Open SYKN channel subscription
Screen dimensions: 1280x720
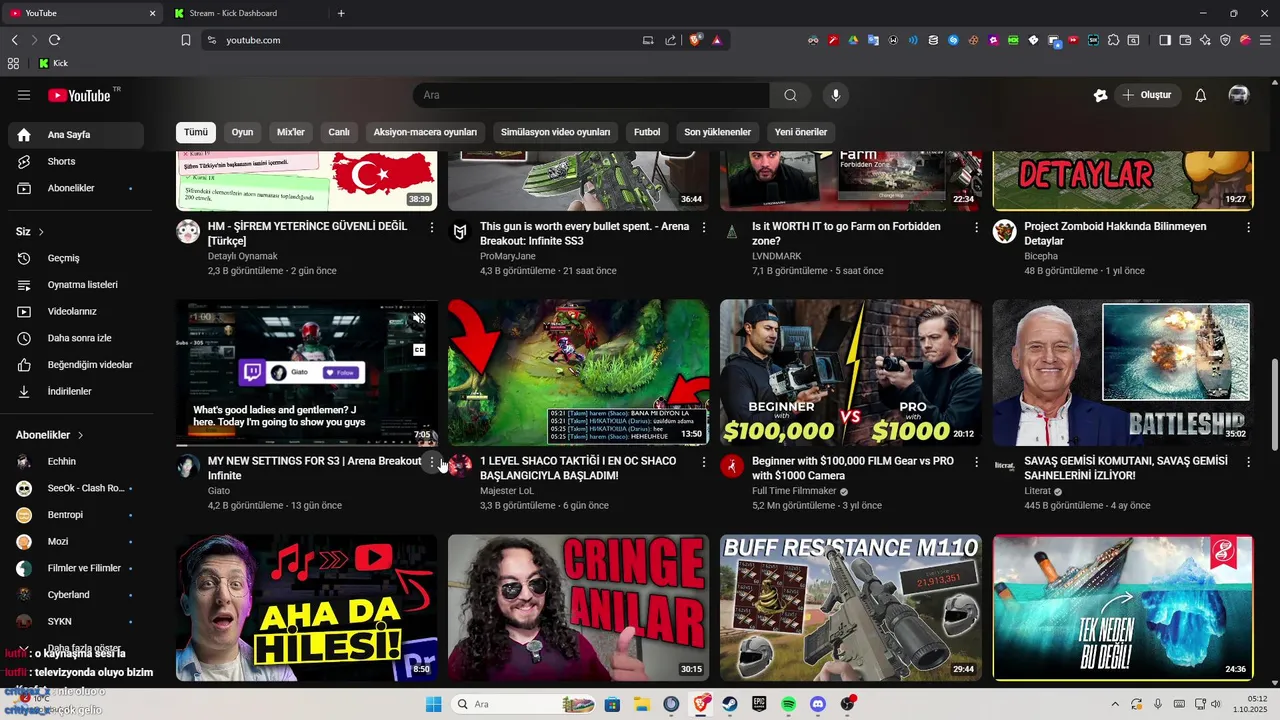point(76,621)
